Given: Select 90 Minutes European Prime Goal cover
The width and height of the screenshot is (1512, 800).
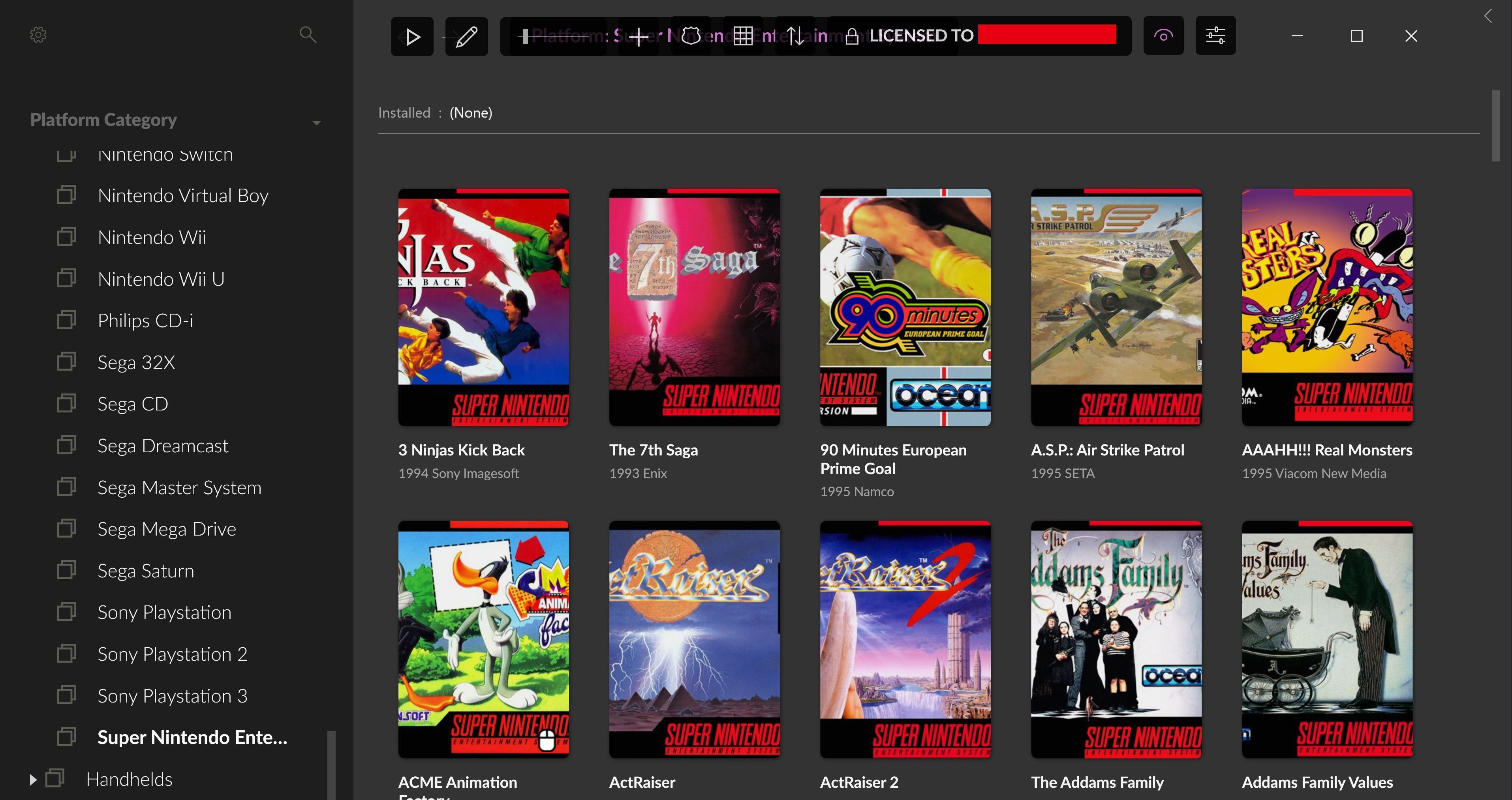Looking at the screenshot, I should click(x=905, y=307).
